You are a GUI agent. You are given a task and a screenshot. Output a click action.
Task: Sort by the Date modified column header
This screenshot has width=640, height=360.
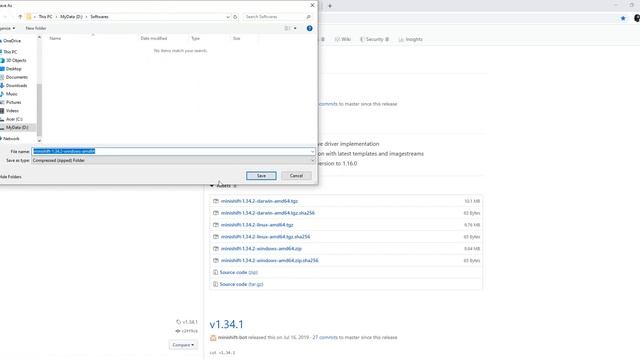coord(154,38)
